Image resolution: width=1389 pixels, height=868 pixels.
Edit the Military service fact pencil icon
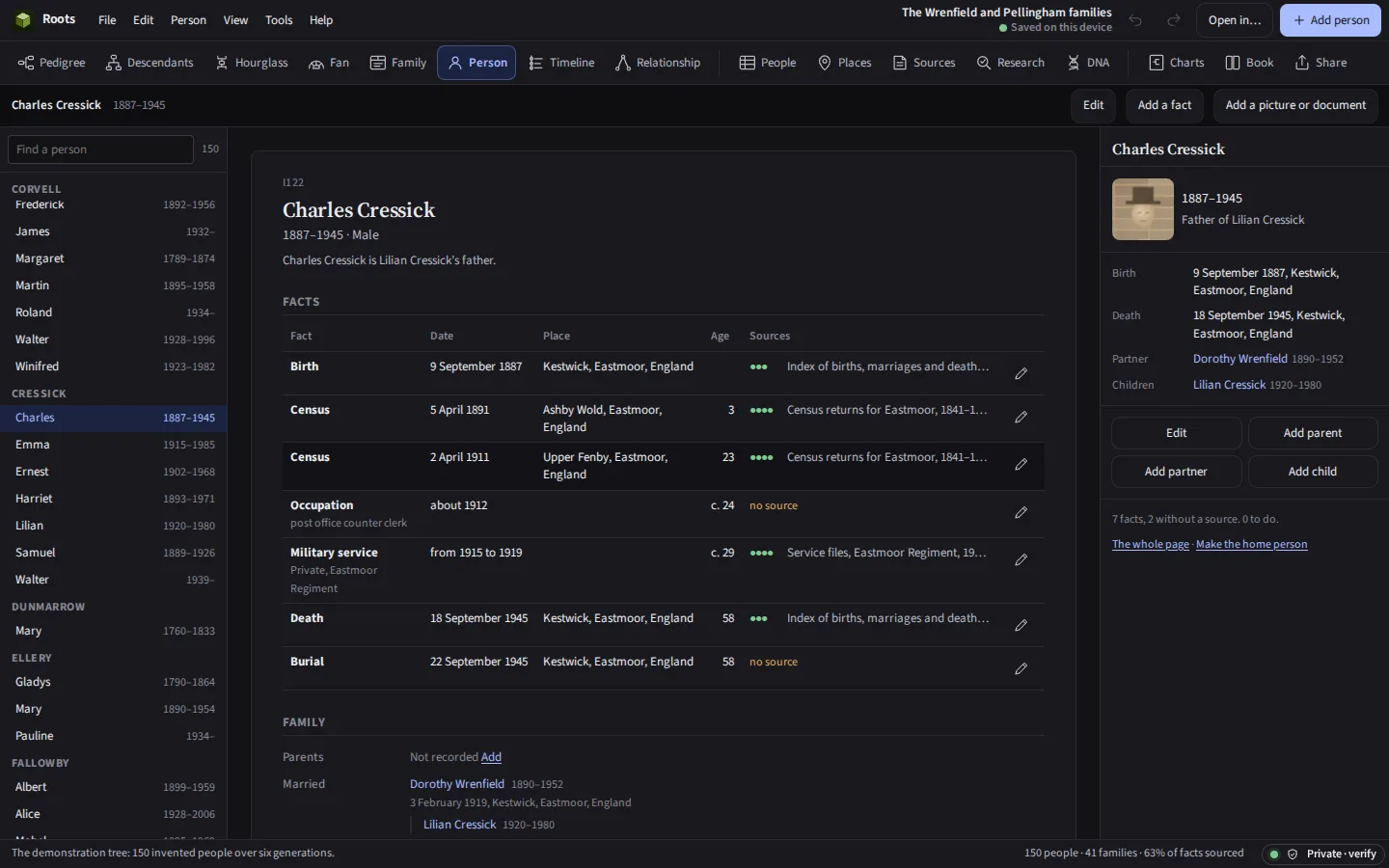point(1021,559)
